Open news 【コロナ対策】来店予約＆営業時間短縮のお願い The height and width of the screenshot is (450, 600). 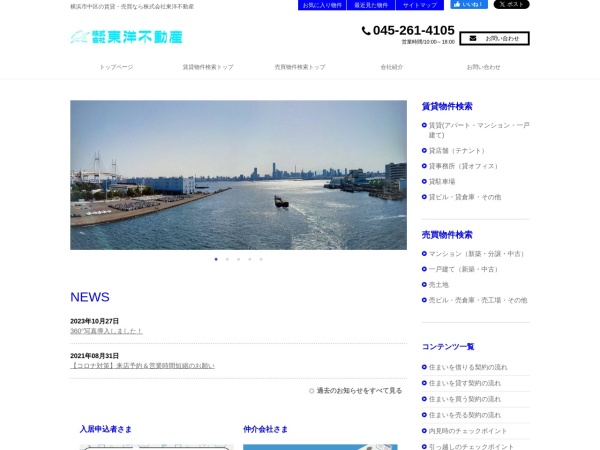coord(142,366)
